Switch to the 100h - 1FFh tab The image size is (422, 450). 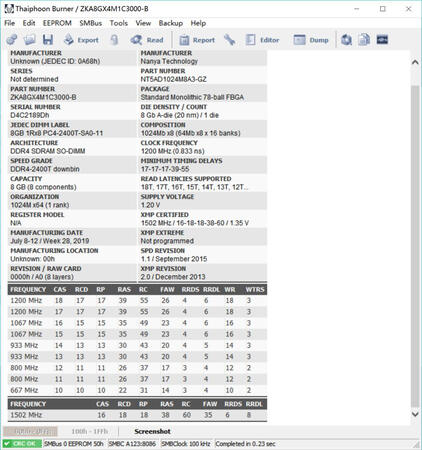90,431
